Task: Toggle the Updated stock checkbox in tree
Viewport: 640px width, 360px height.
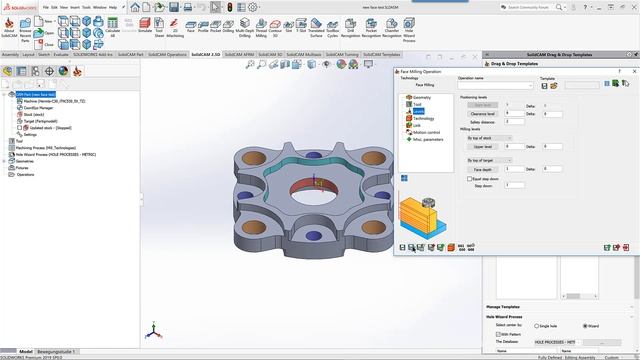Action: point(19,128)
